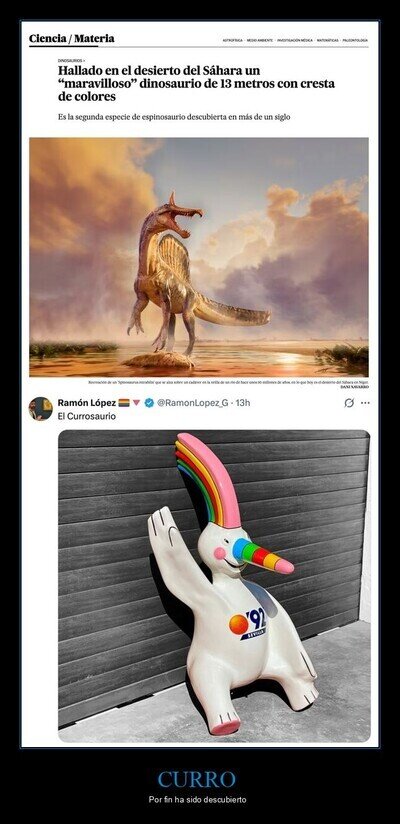400x824 pixels.
Task: Open the Ciencia / Materia section header
Action: point(71,38)
